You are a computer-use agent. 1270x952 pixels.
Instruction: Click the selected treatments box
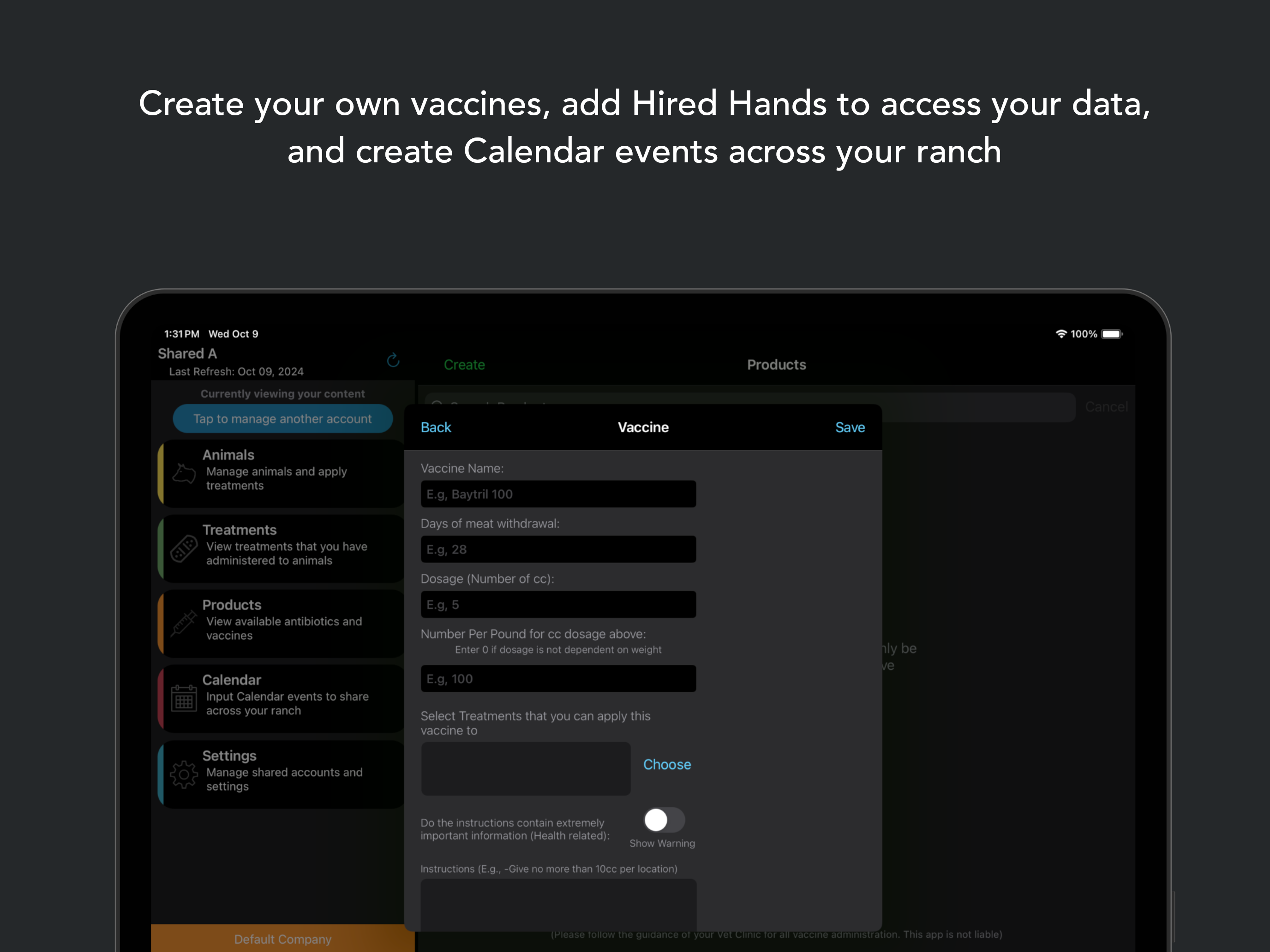526,769
